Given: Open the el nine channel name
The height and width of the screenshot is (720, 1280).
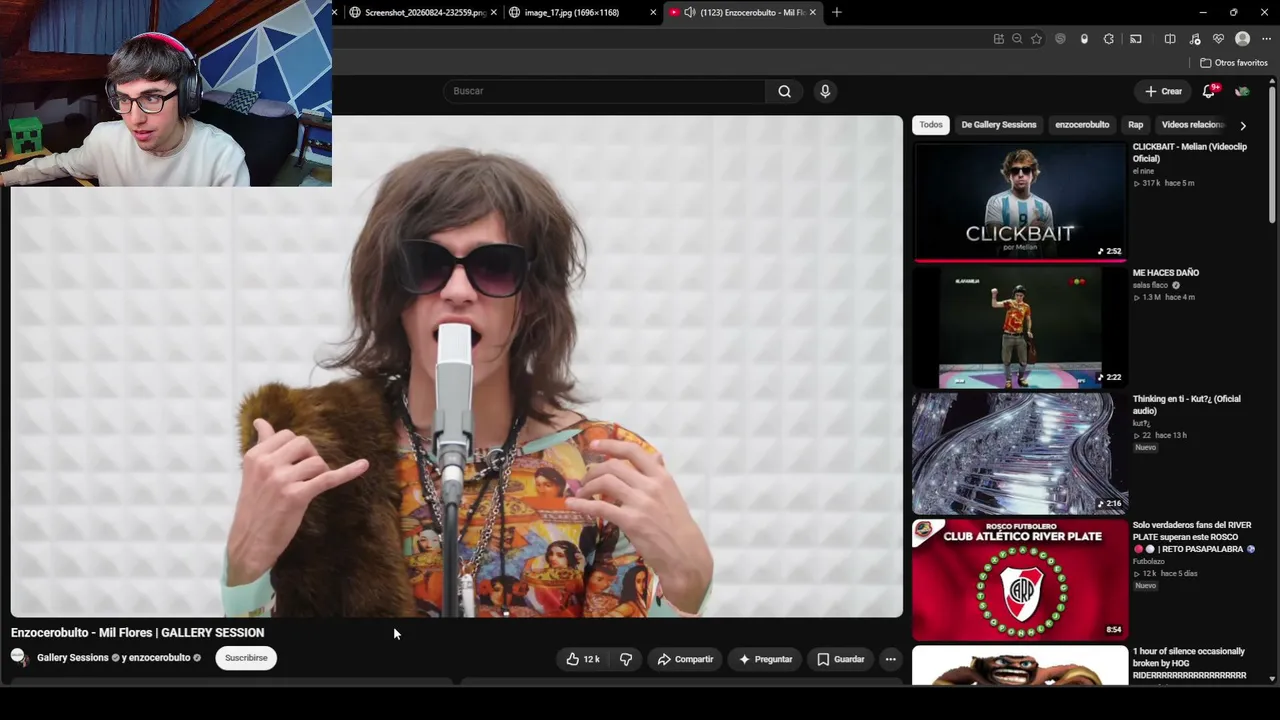Looking at the screenshot, I should coord(1143,171).
